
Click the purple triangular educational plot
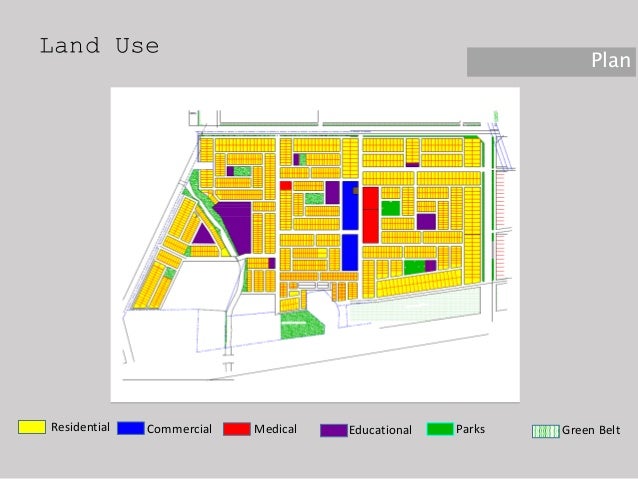pos(203,235)
